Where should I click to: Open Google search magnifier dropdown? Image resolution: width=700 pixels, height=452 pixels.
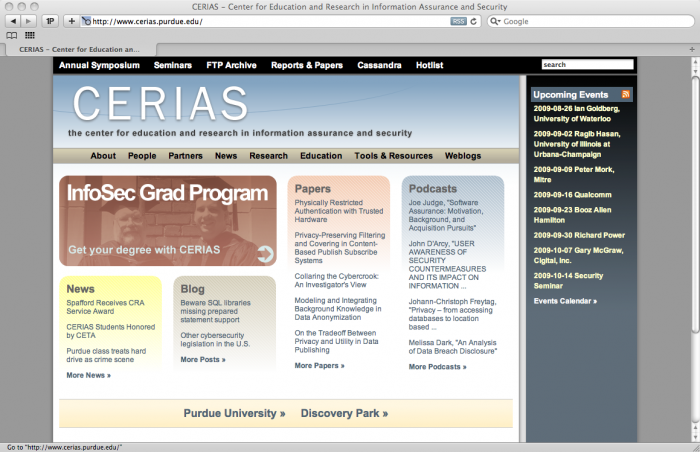495,21
